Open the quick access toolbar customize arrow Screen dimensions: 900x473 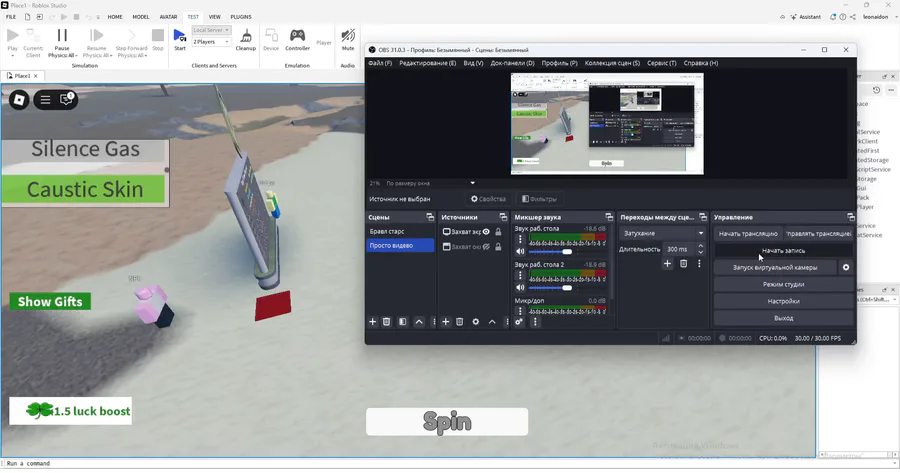[x=98, y=17]
